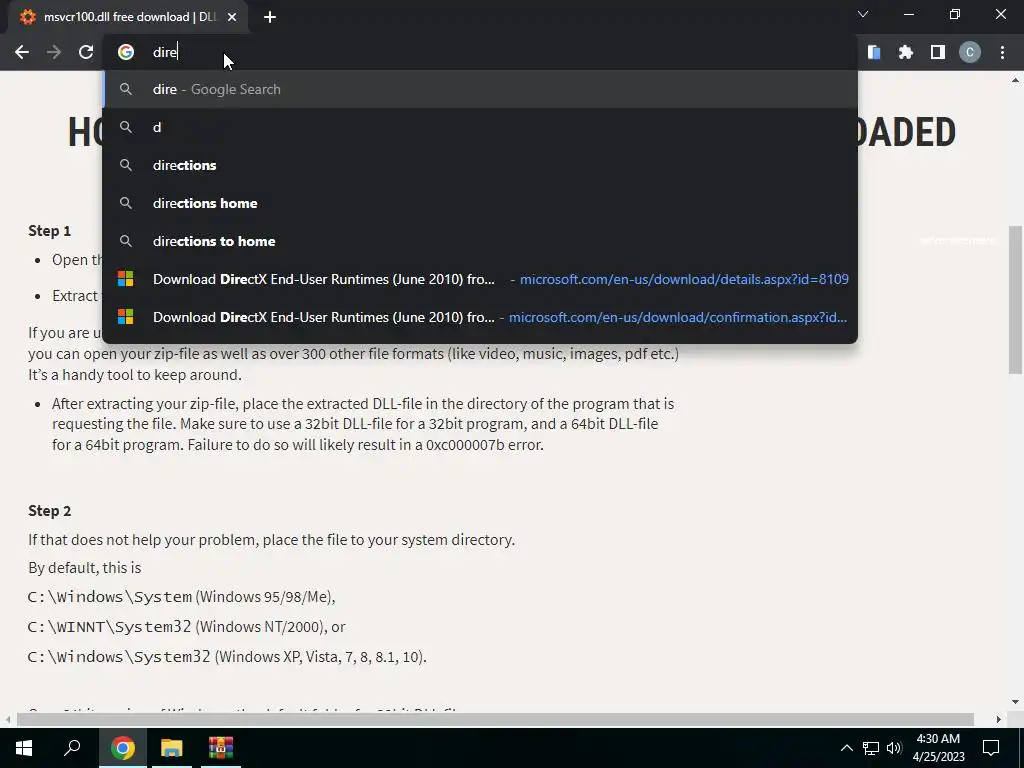Image resolution: width=1024 pixels, height=768 pixels.
Task: Open the tab search chevron in the title bar
Action: pos(863,14)
